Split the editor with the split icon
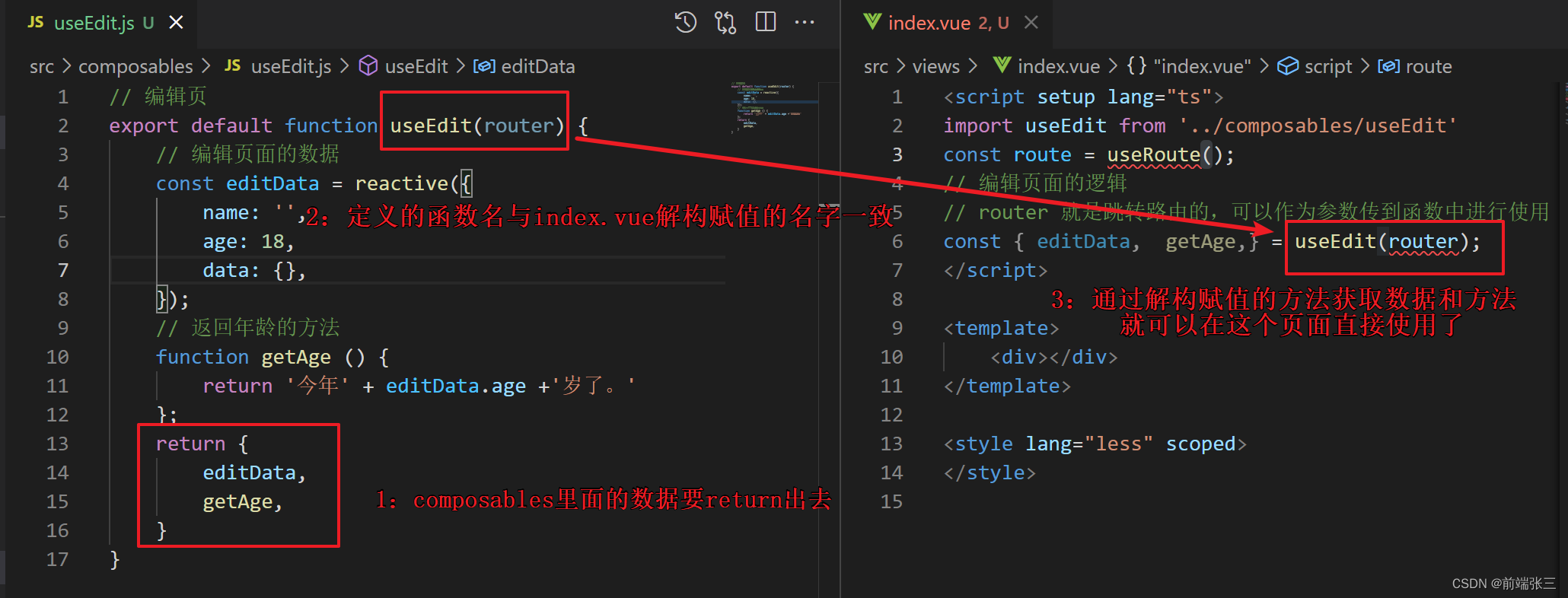The width and height of the screenshot is (1568, 598). tap(766, 22)
